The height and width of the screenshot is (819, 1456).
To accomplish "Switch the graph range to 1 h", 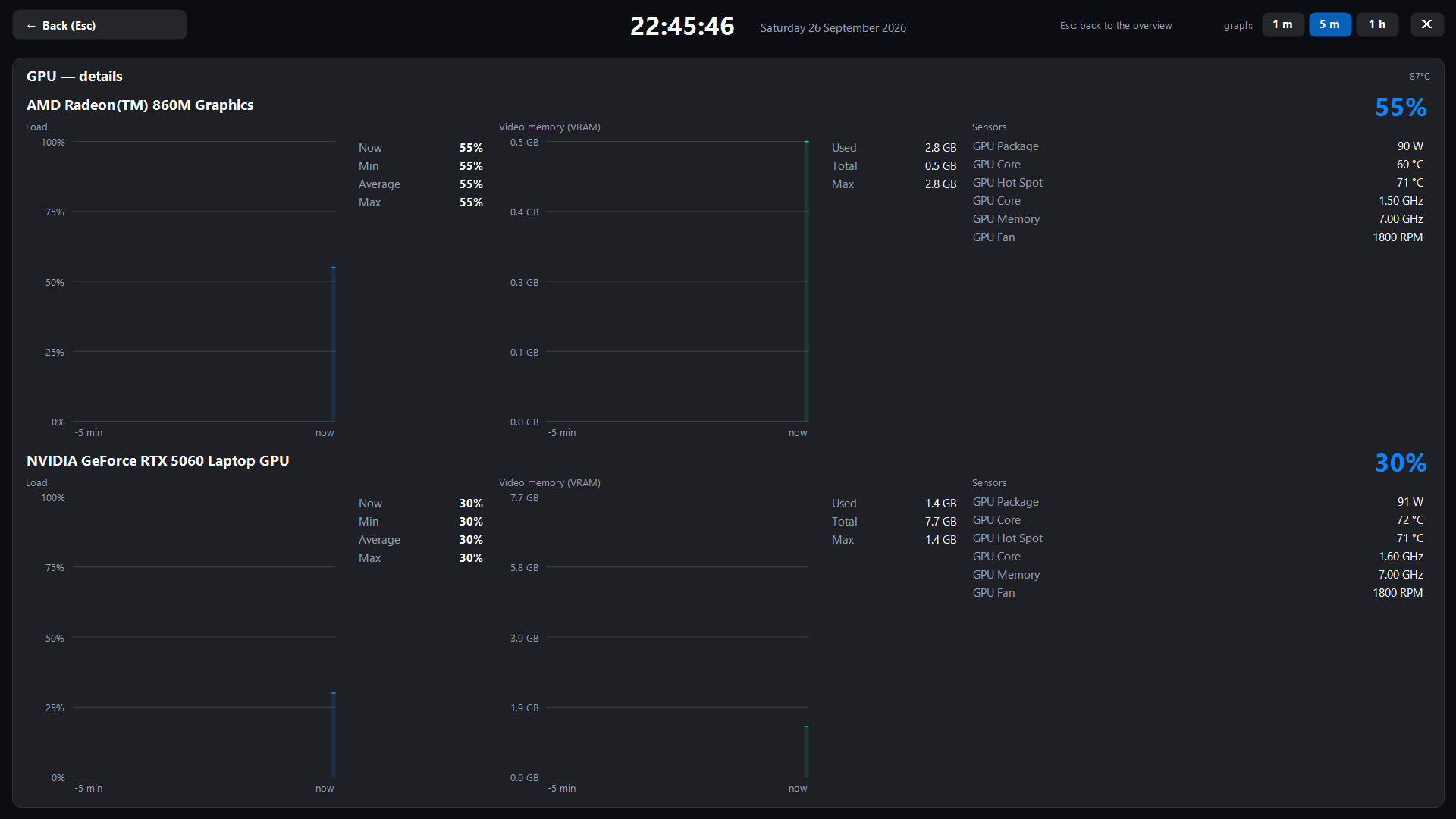I will coord(1377,25).
